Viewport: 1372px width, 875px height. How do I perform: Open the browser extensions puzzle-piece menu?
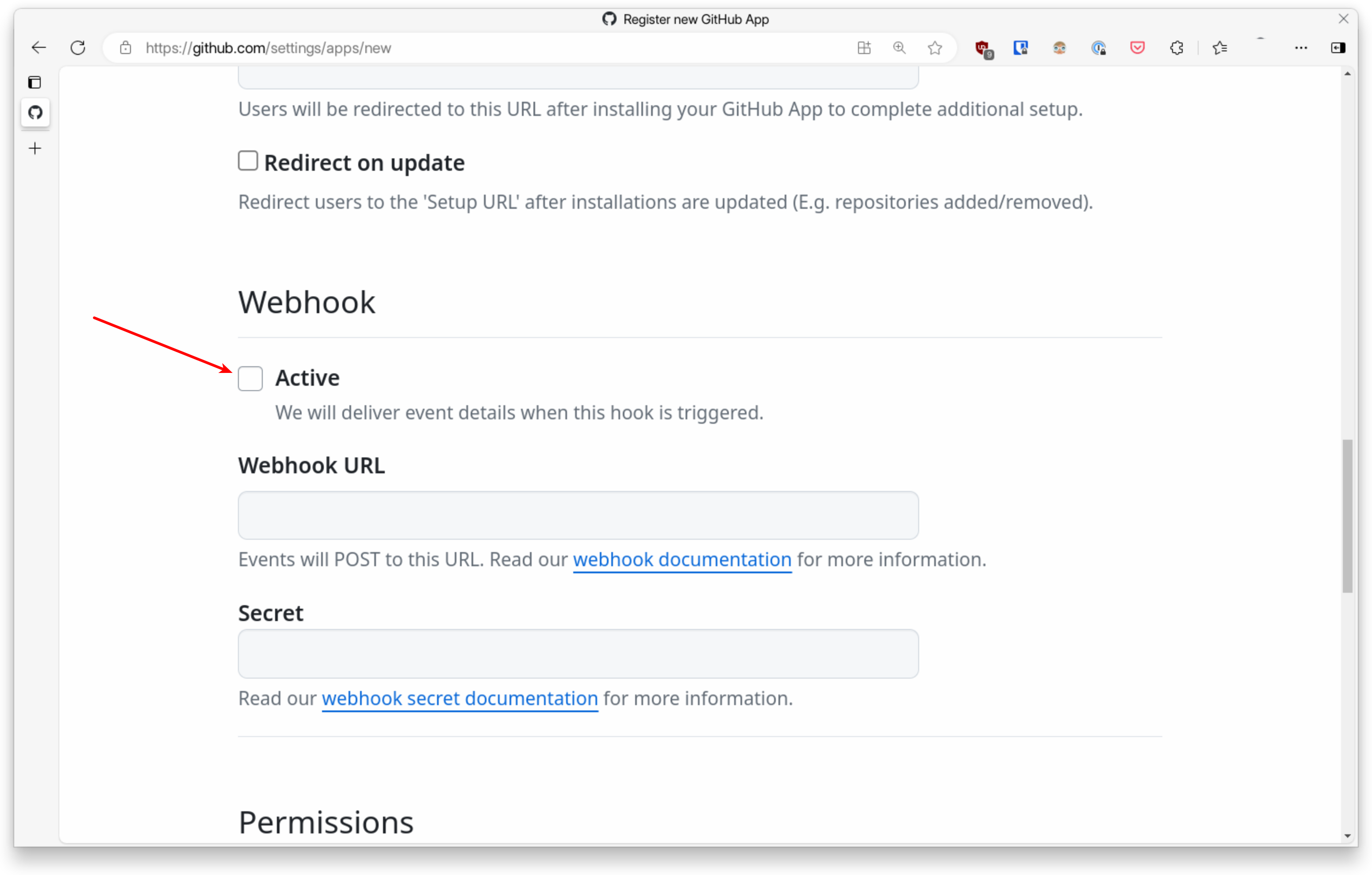click(1177, 48)
